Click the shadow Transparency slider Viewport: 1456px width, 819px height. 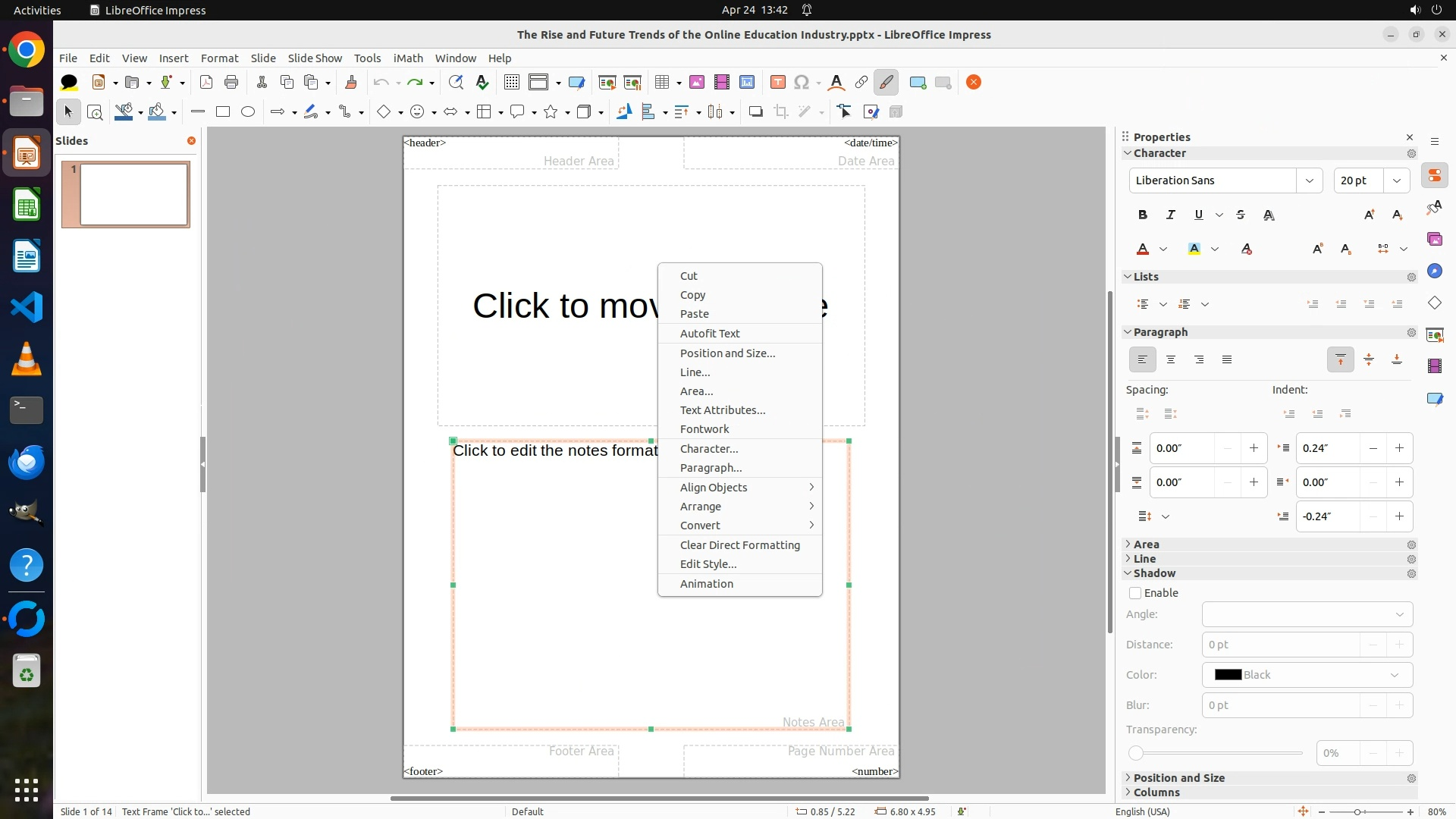1217,753
